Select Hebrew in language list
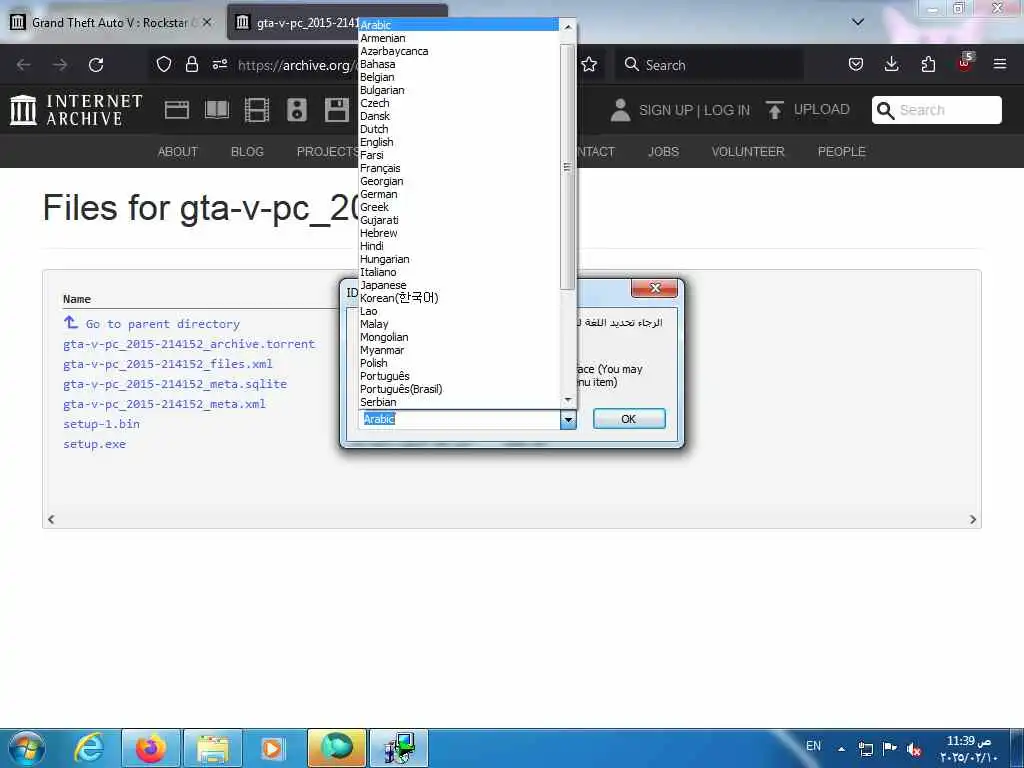This screenshot has width=1024, height=768. tap(458, 232)
